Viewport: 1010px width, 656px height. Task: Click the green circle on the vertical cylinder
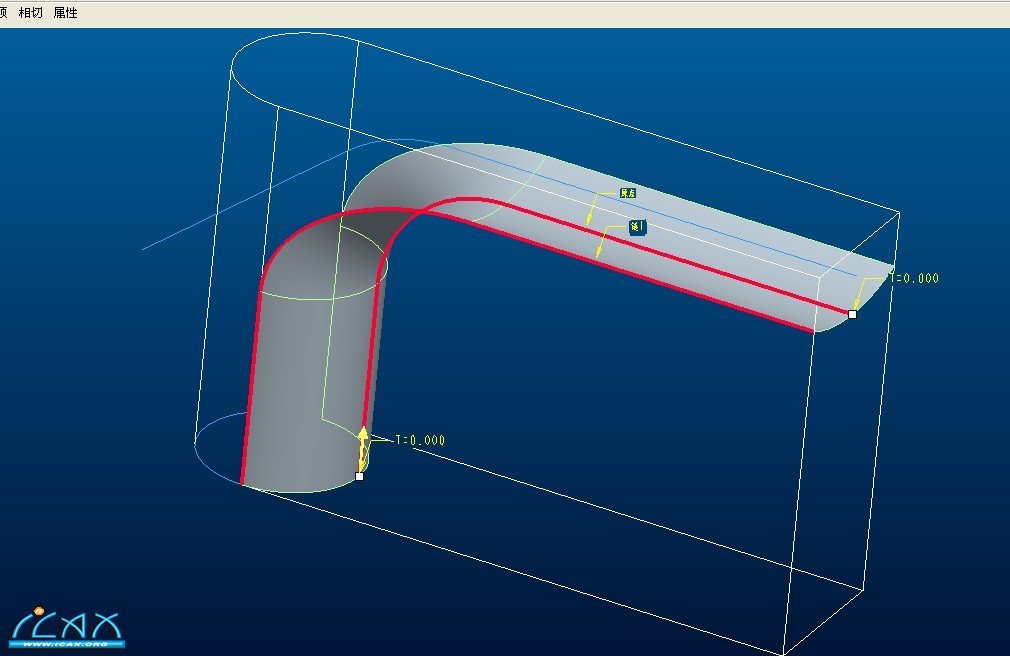(x=300, y=296)
